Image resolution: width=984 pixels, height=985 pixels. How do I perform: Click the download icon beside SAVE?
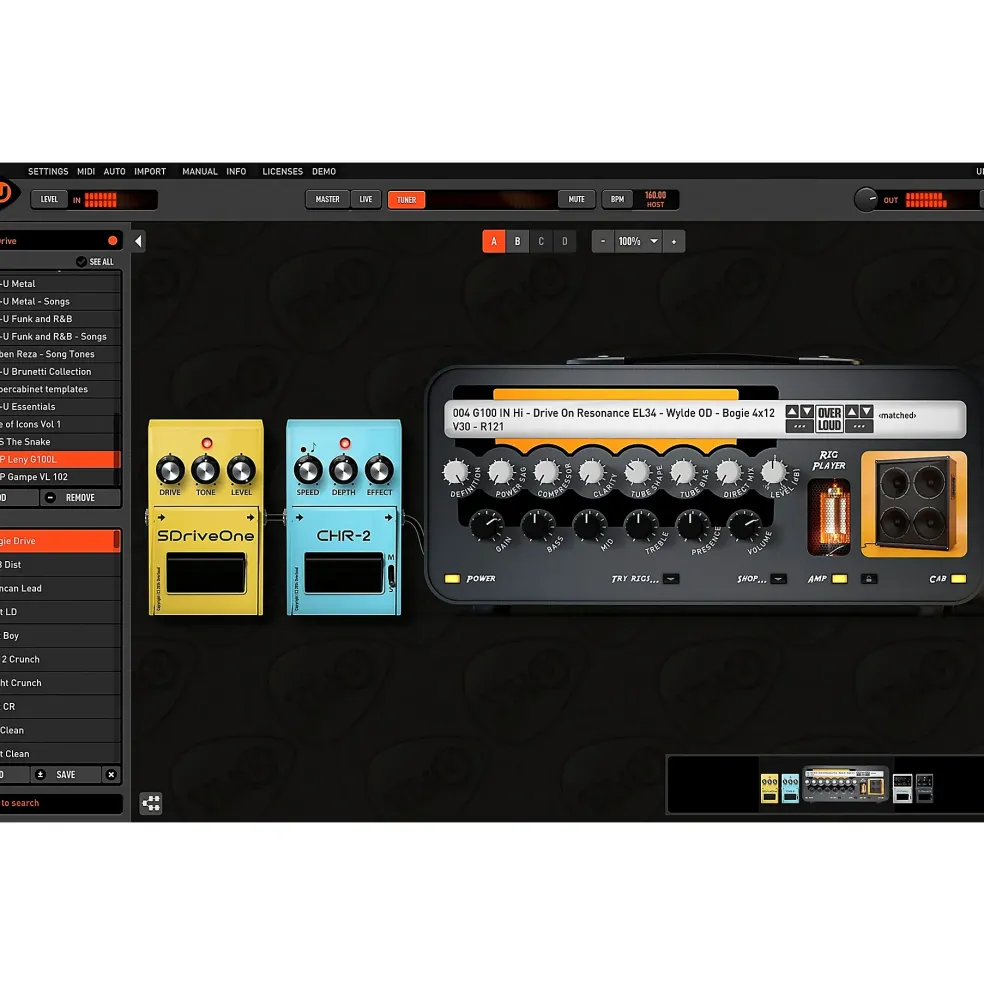[40, 775]
